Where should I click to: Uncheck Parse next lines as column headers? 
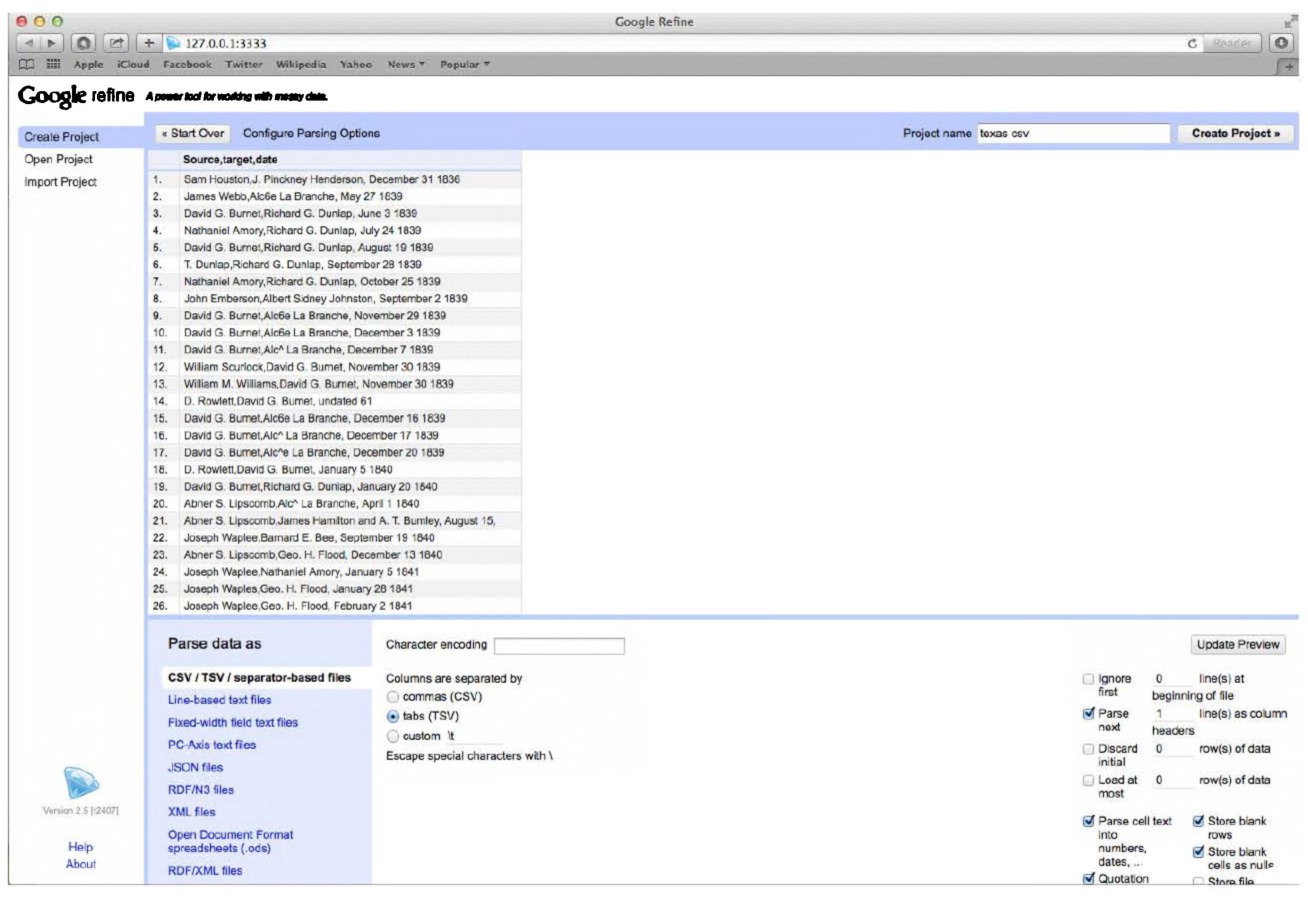(x=1088, y=714)
